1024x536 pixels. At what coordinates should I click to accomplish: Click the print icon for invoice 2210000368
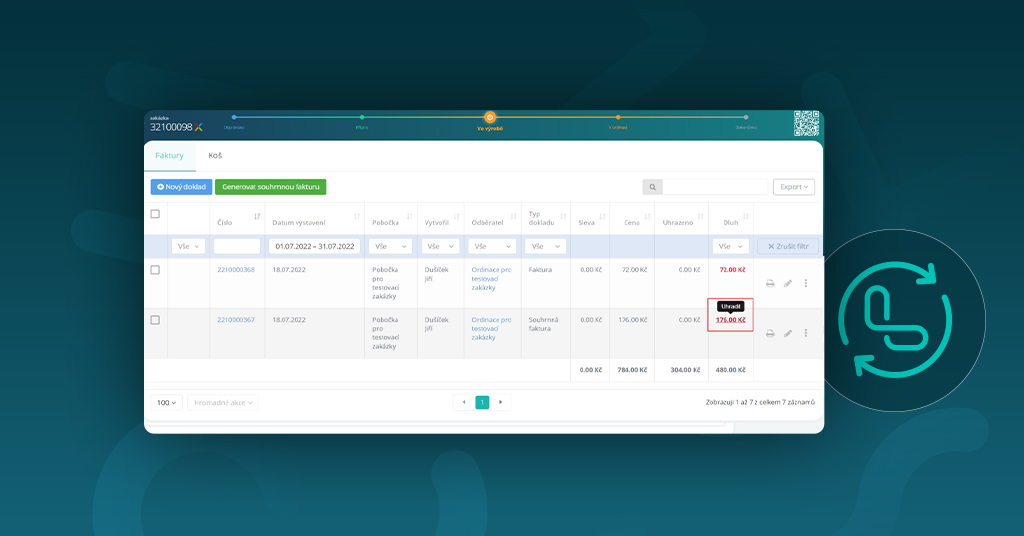click(x=770, y=283)
